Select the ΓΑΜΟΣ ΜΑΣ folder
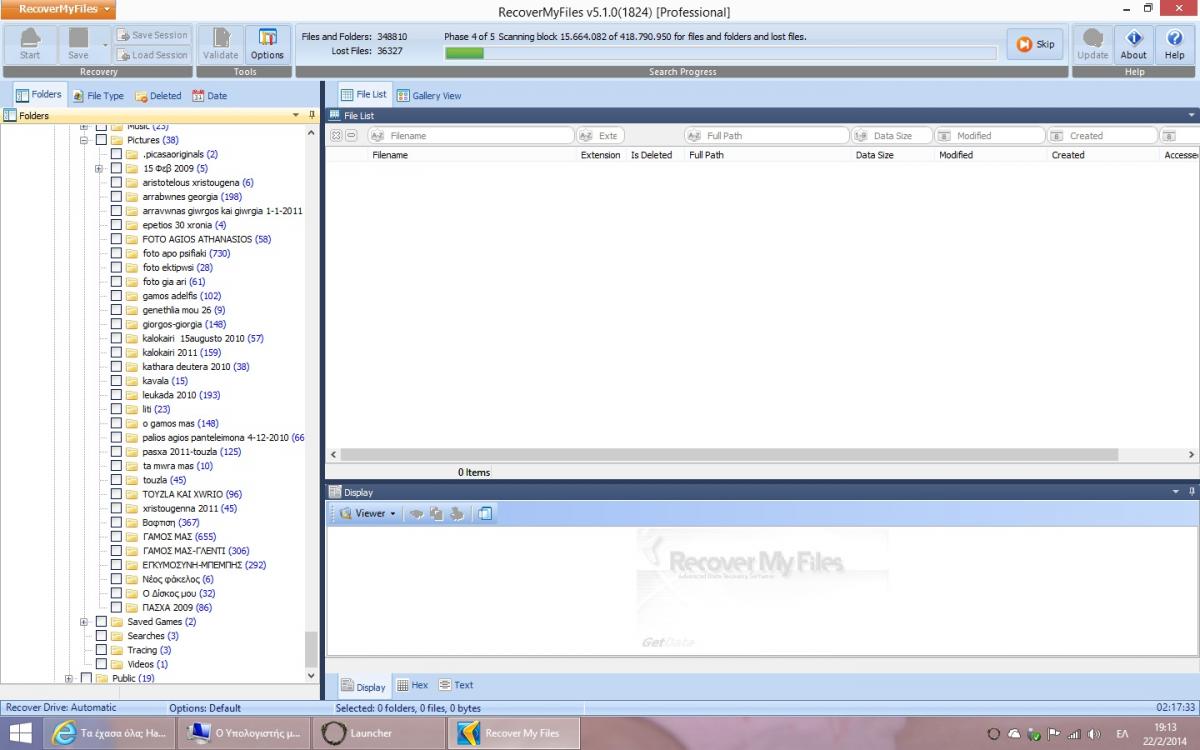 (179, 537)
